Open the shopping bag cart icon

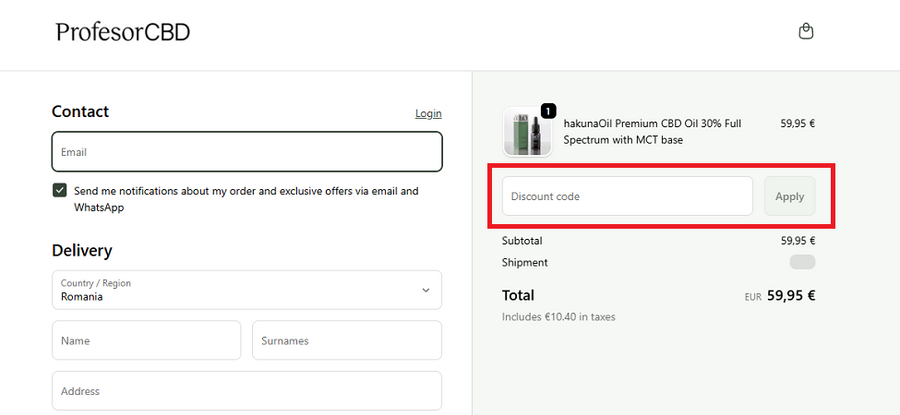(806, 31)
